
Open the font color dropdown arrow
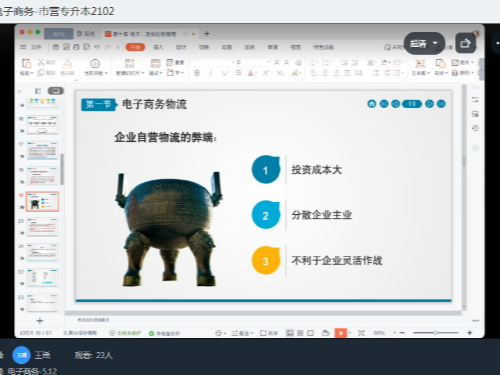256,73
